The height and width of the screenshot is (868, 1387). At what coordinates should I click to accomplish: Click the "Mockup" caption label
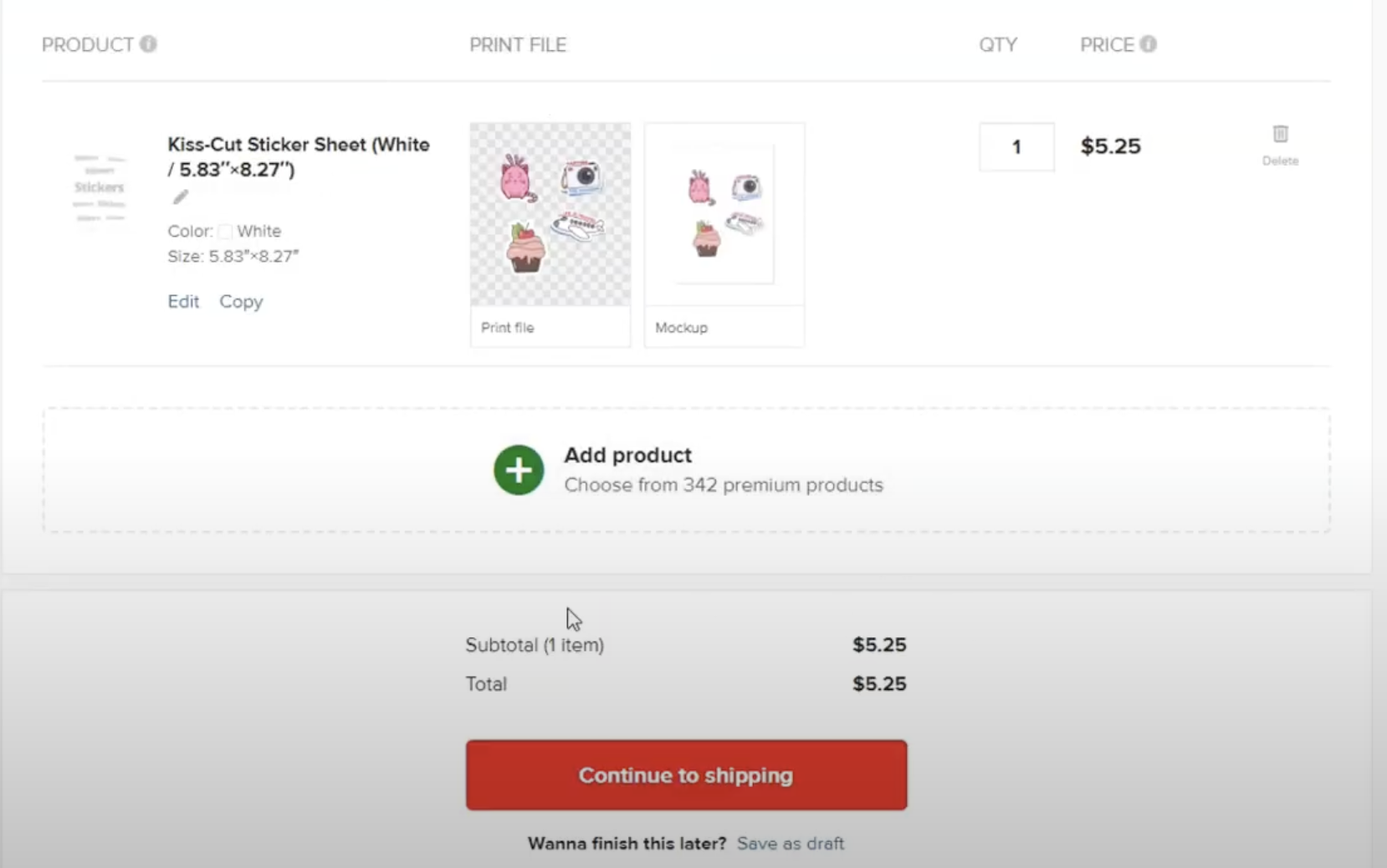[x=681, y=328]
